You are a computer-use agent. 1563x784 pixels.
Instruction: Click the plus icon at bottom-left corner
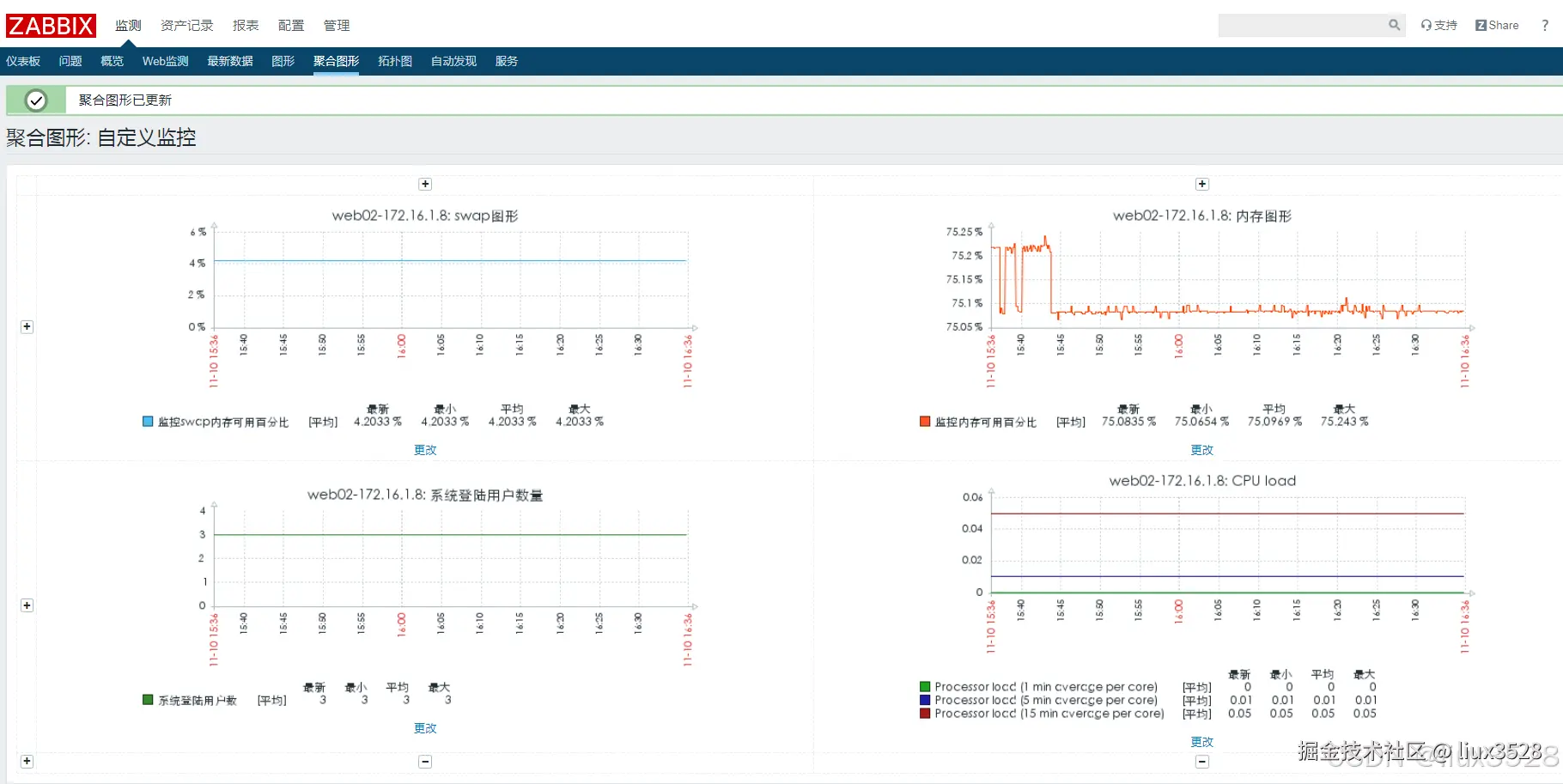coord(27,761)
